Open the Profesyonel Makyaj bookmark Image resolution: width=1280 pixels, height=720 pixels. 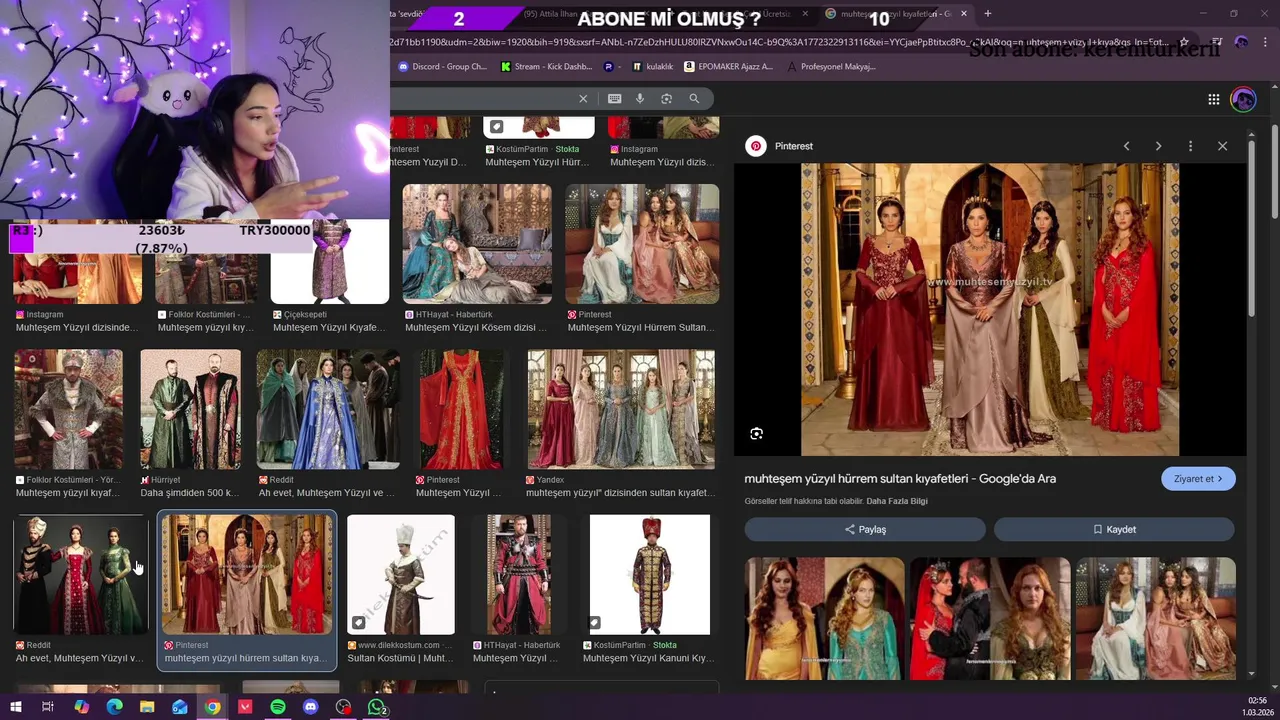(x=832, y=67)
